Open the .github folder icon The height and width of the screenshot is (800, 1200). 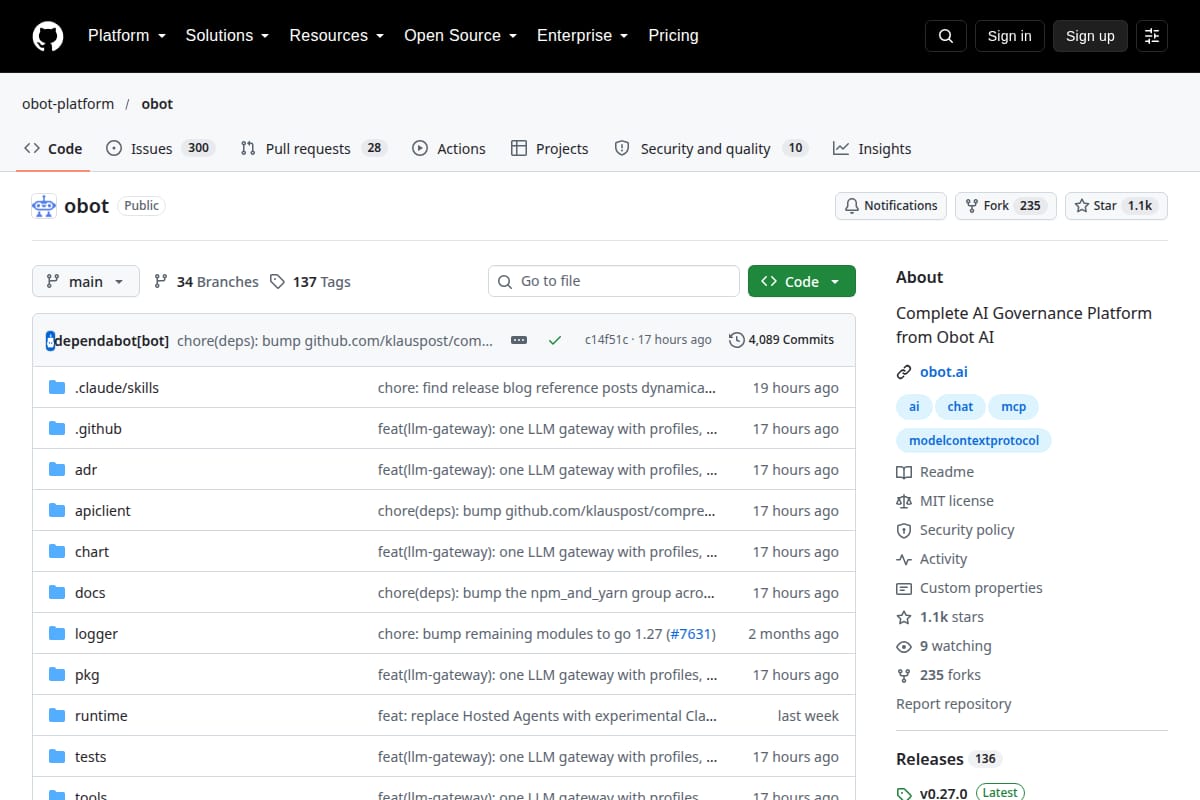coord(57,429)
